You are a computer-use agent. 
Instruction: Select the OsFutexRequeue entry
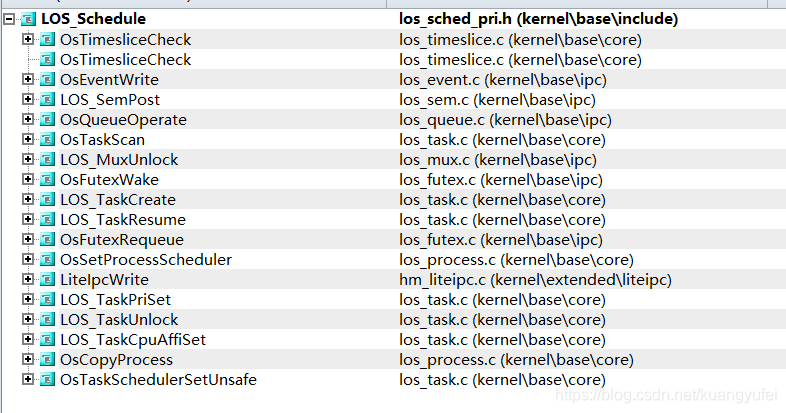coord(122,240)
